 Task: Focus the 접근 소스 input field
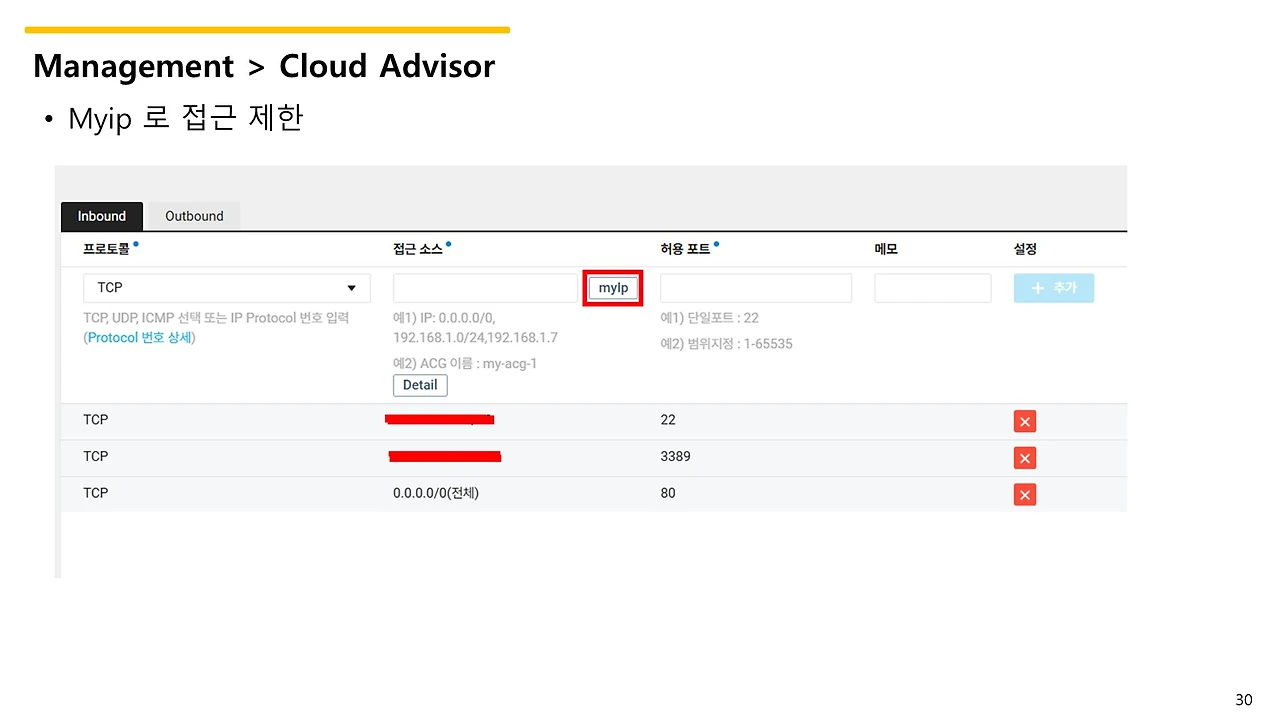485,288
